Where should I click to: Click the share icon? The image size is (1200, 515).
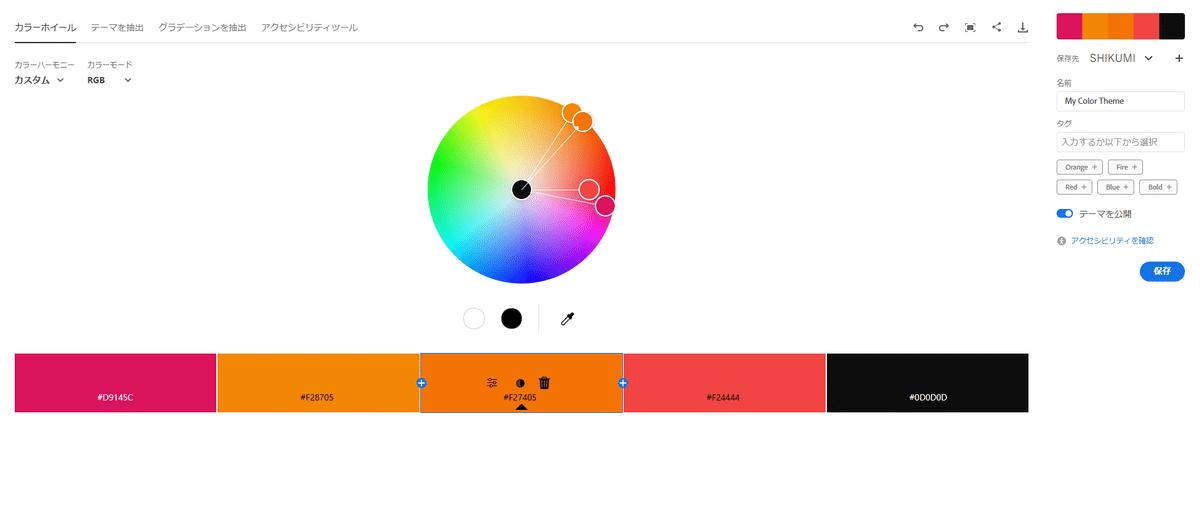996,27
